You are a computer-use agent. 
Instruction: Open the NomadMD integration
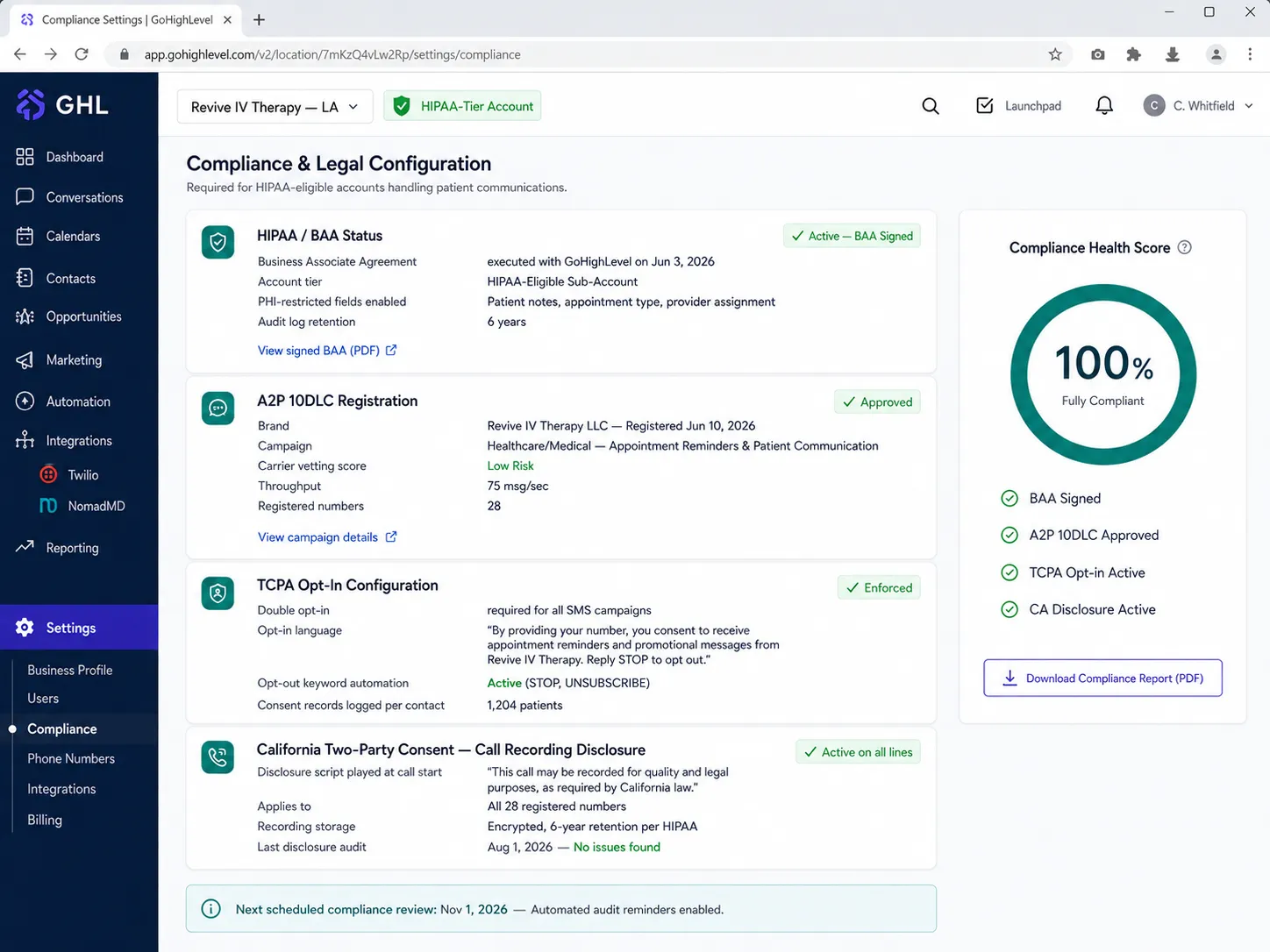tap(82, 506)
